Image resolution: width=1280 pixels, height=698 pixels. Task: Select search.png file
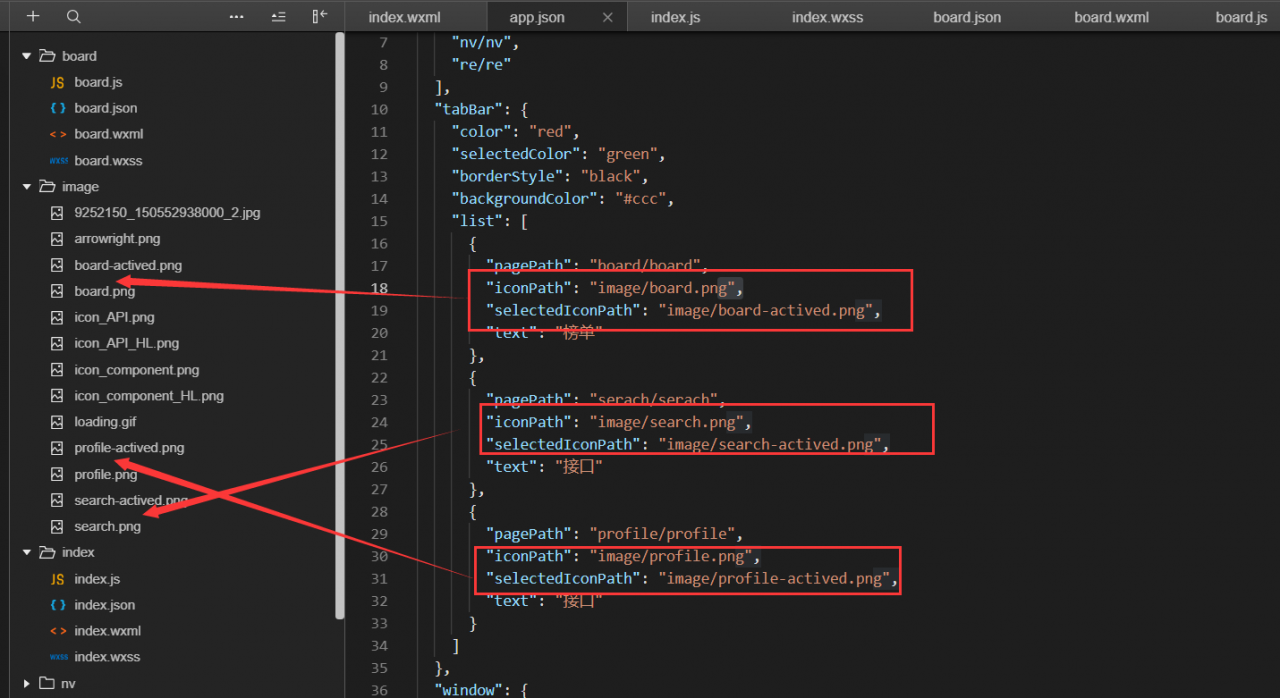pyautogui.click(x=107, y=526)
